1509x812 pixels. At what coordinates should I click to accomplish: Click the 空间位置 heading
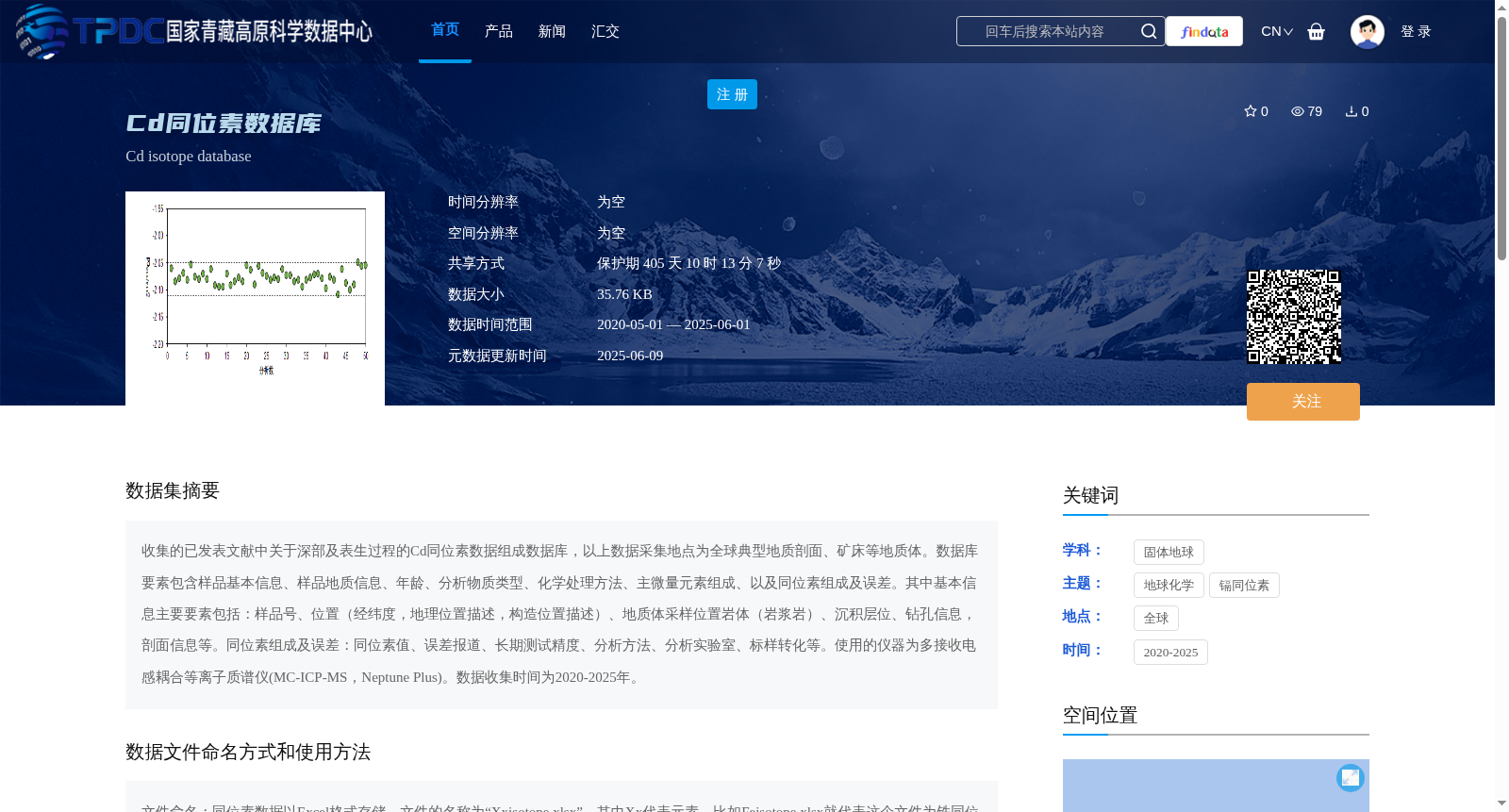pyautogui.click(x=1100, y=715)
